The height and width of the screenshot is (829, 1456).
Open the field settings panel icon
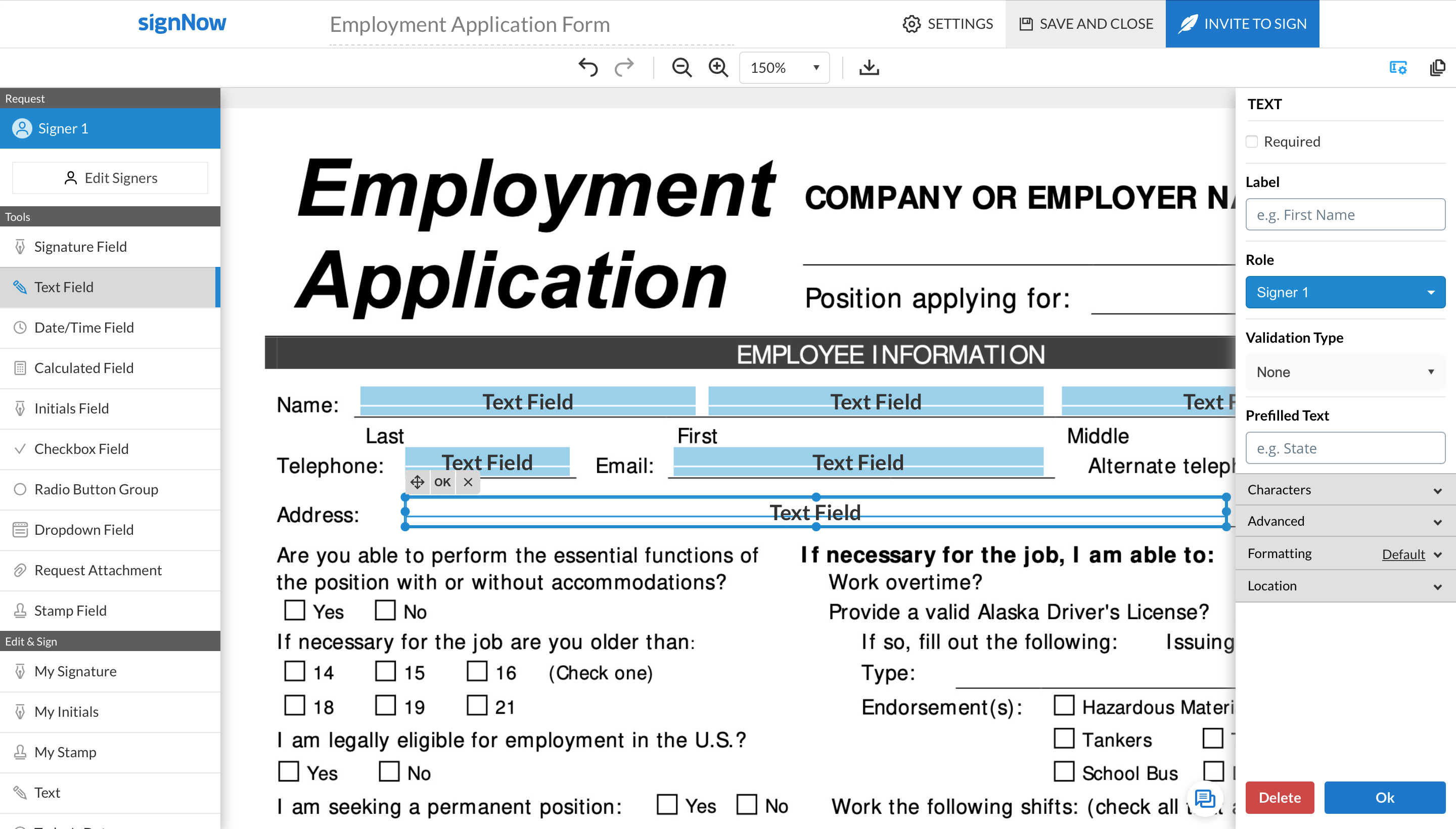(x=1398, y=67)
